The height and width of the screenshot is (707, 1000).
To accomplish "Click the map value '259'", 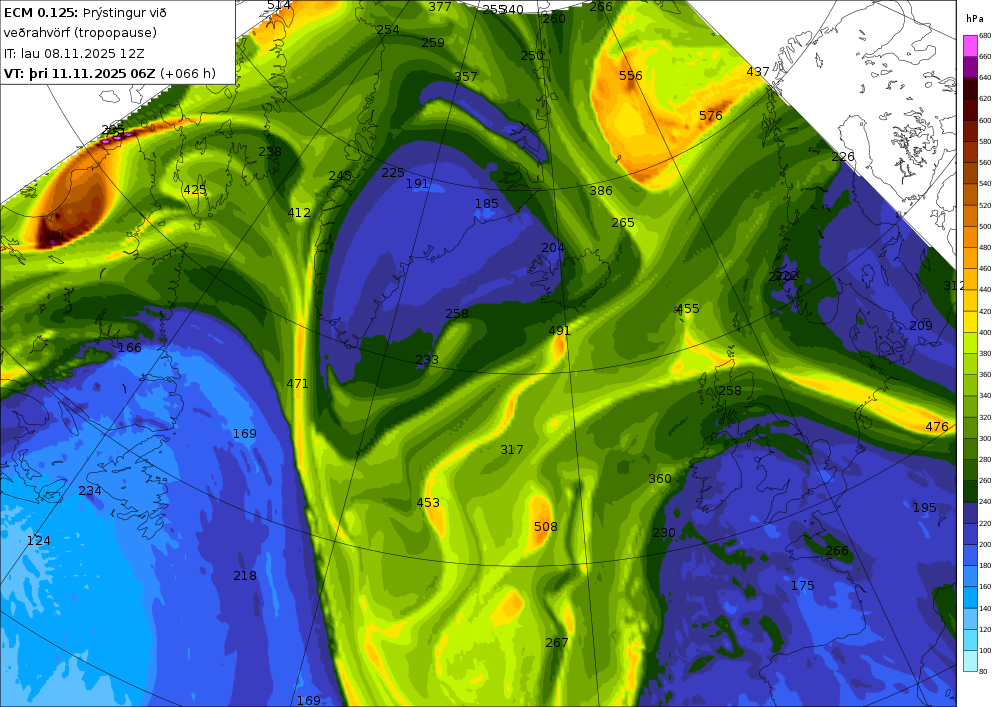I will click(x=433, y=43).
